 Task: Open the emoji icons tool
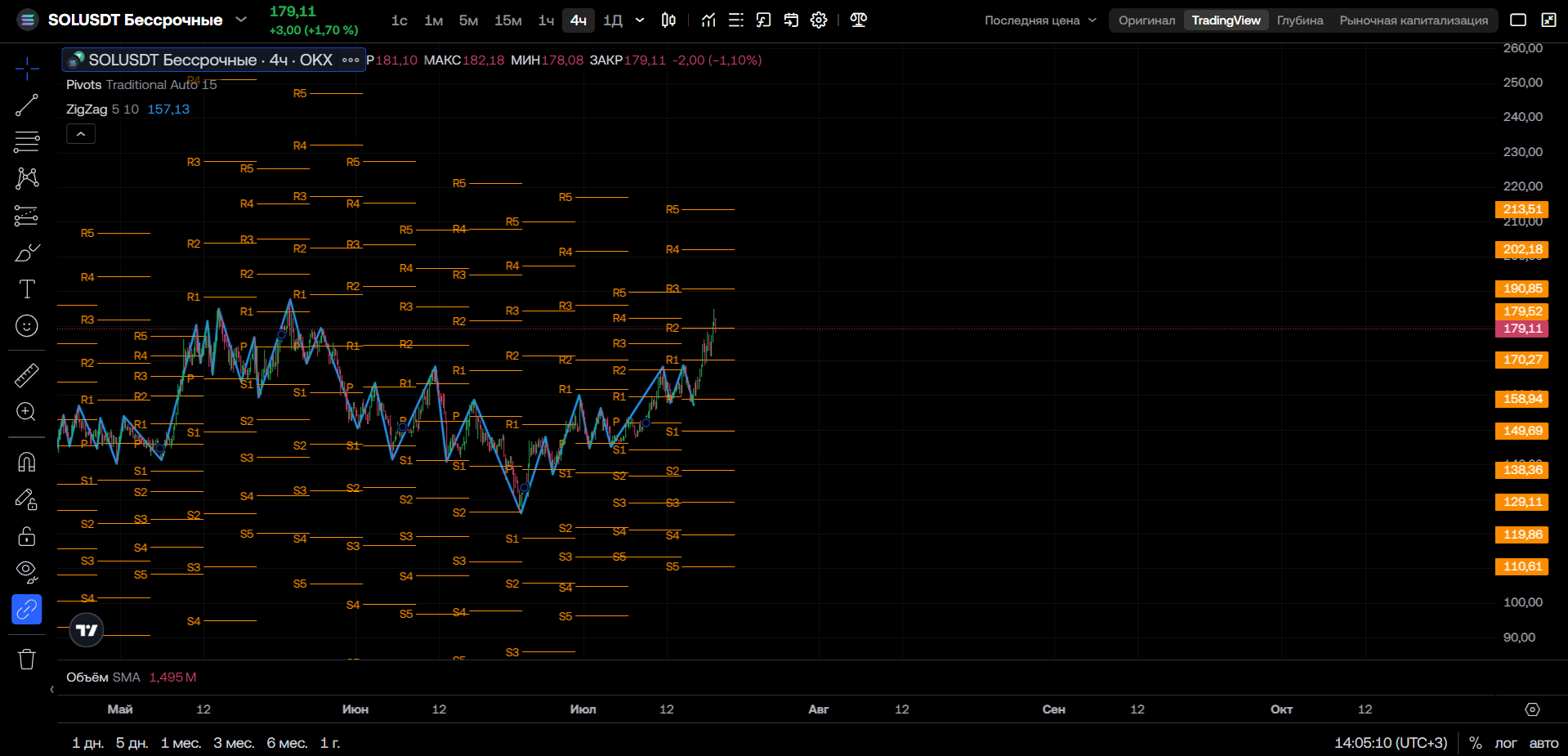point(27,326)
